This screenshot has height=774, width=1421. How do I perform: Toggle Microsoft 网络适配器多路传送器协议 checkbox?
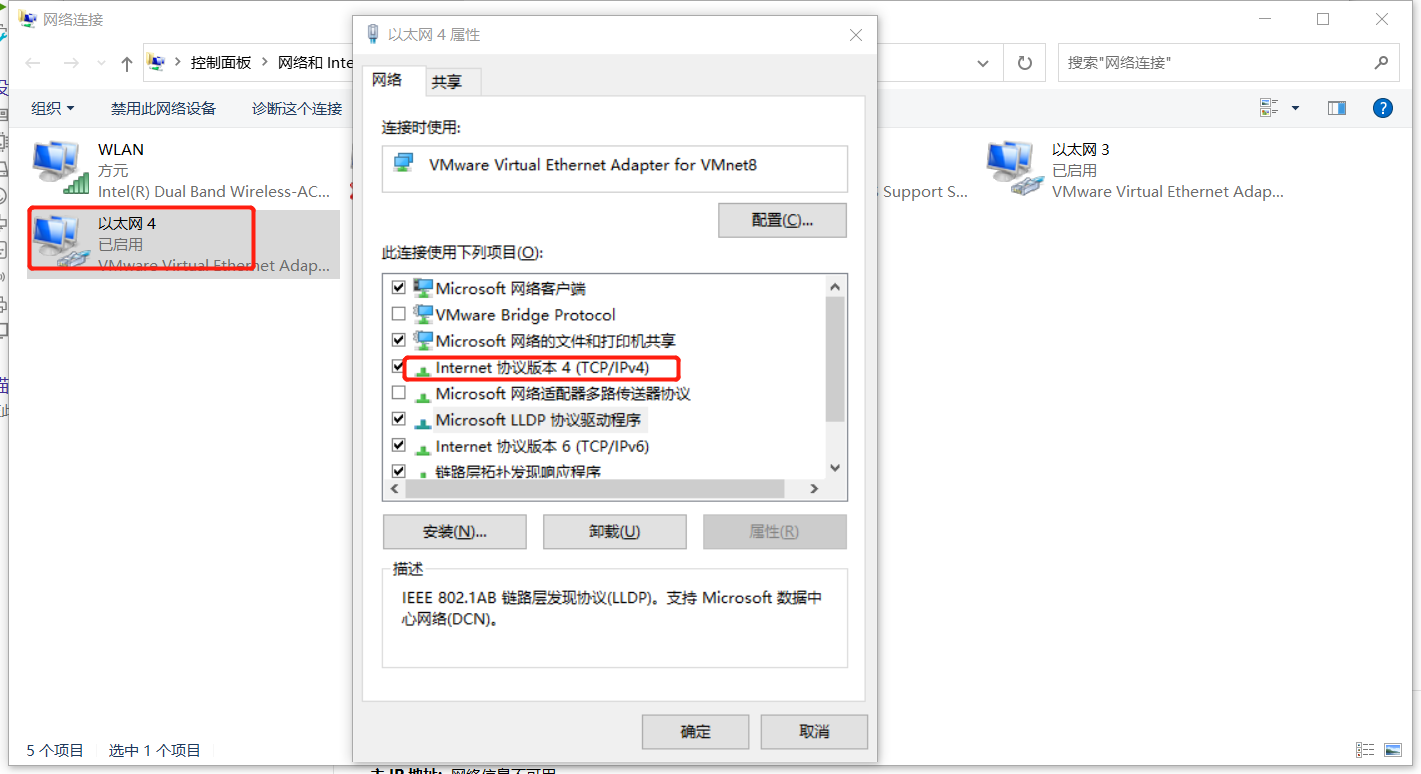tap(399, 393)
